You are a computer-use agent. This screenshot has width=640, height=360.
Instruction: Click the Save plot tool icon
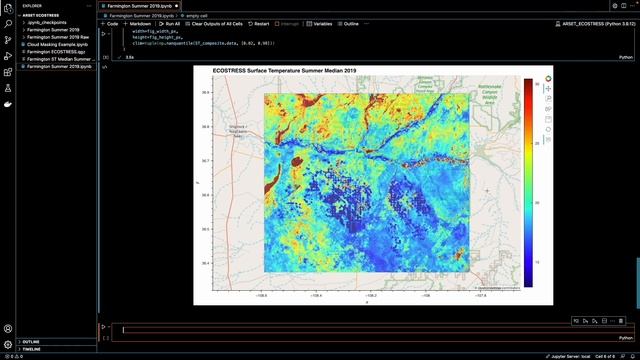click(548, 119)
